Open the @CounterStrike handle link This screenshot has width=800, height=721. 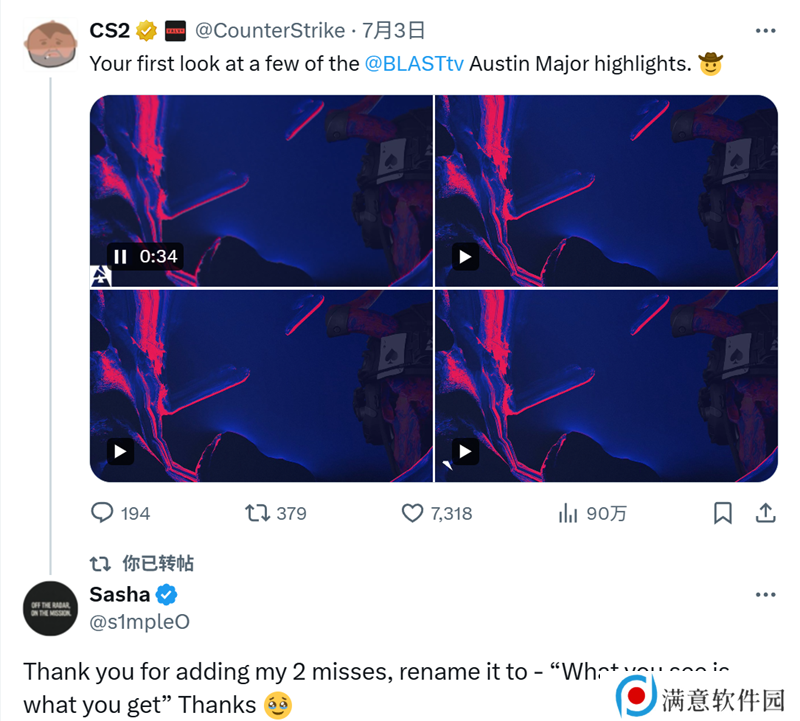(x=270, y=31)
